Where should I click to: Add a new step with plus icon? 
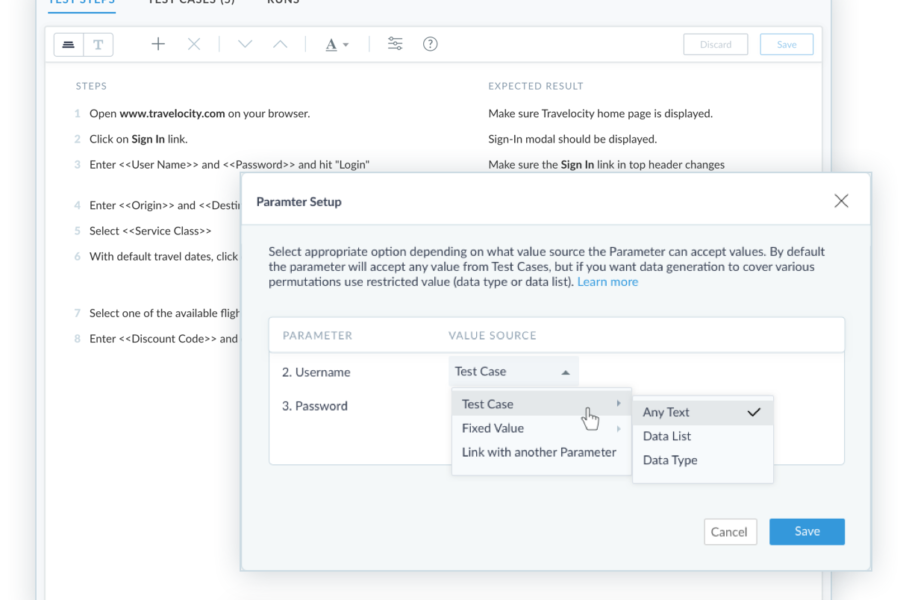click(x=158, y=44)
